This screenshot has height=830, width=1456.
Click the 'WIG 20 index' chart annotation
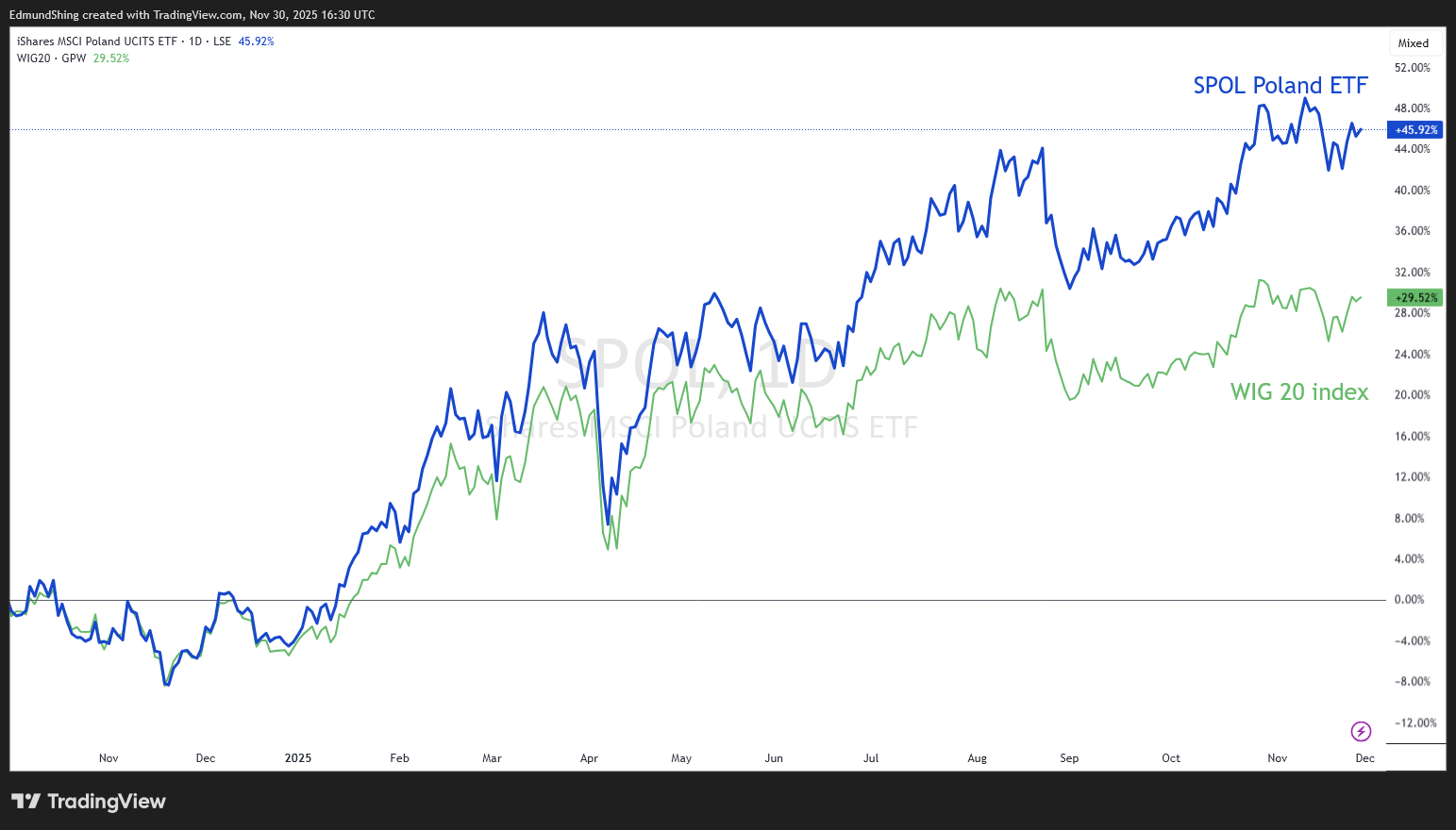pyautogui.click(x=1299, y=392)
